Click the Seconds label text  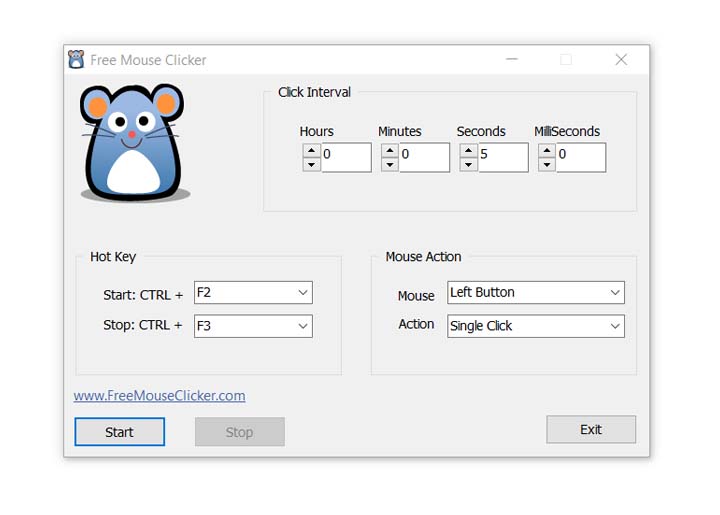[481, 132]
